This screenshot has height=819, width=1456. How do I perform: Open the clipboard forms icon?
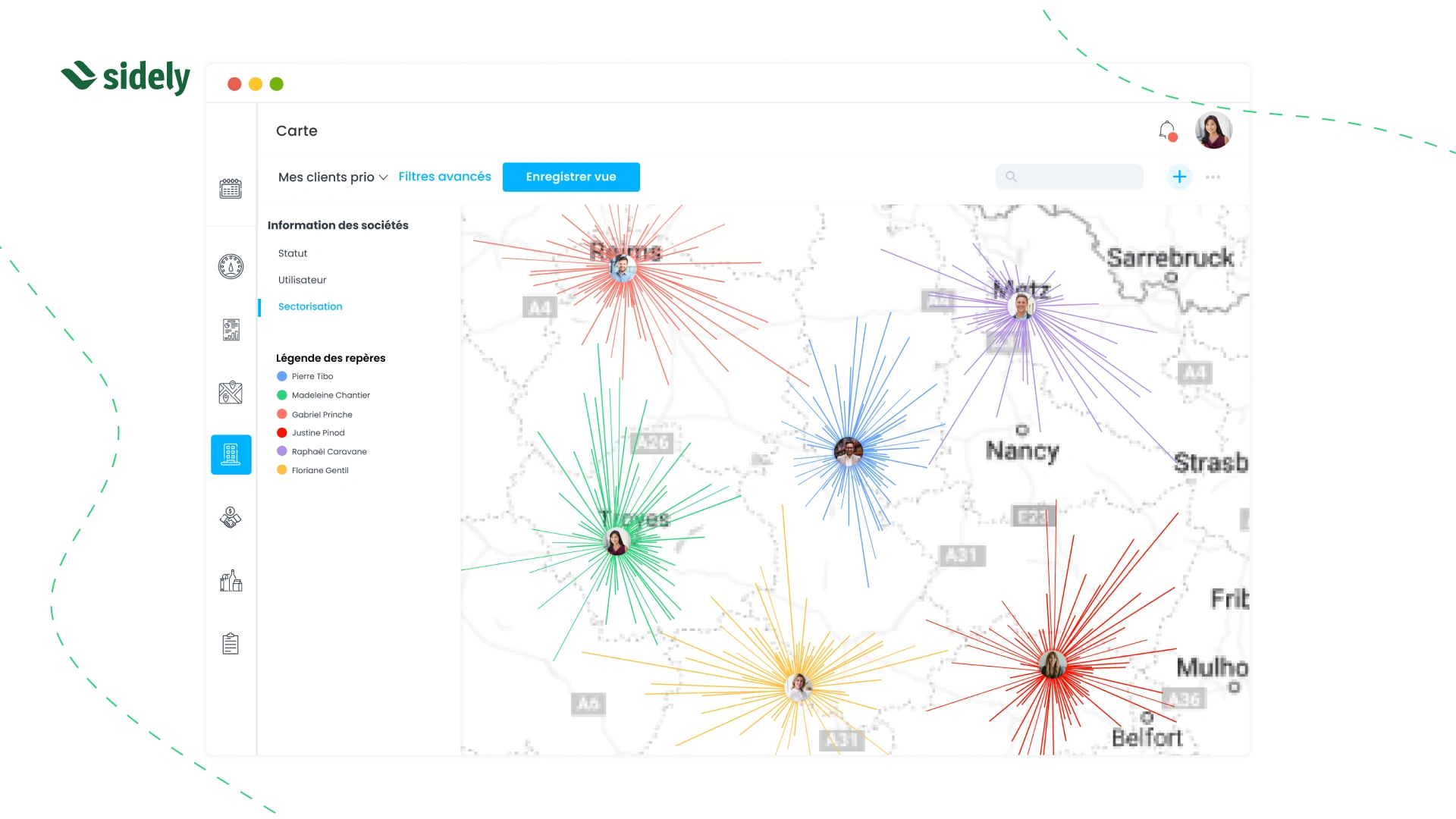tap(231, 644)
